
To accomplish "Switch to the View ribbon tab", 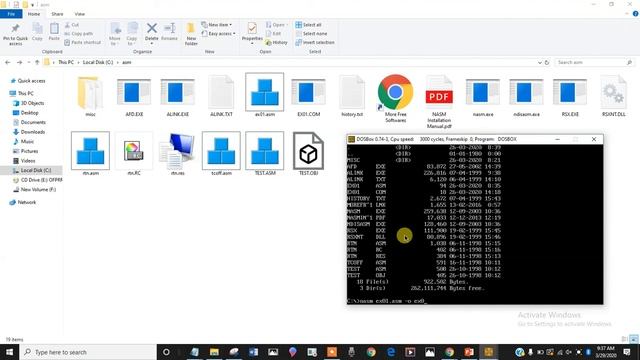I will coord(80,14).
